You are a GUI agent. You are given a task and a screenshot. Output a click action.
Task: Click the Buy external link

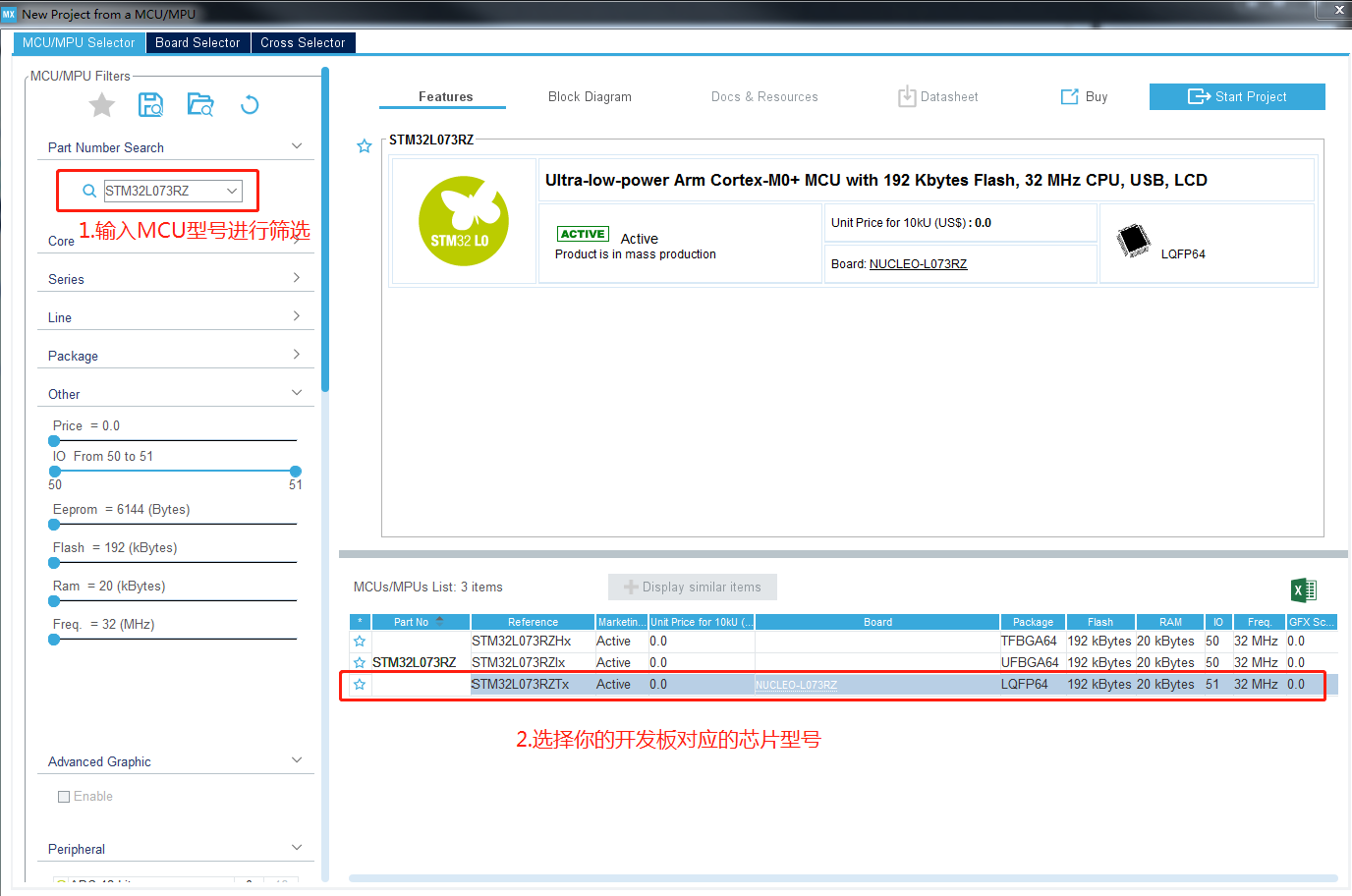point(1084,97)
